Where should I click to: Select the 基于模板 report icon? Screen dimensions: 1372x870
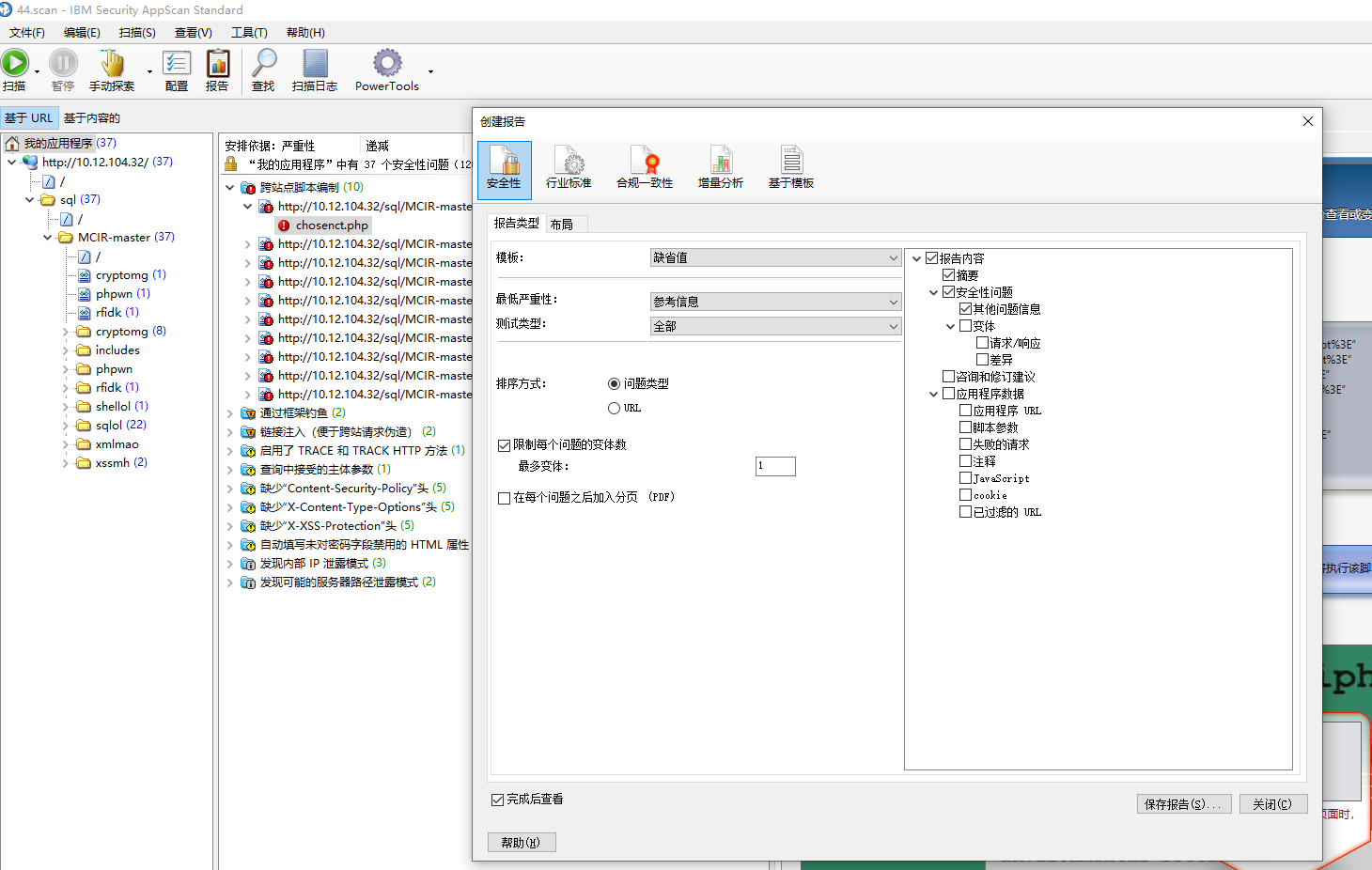click(790, 167)
